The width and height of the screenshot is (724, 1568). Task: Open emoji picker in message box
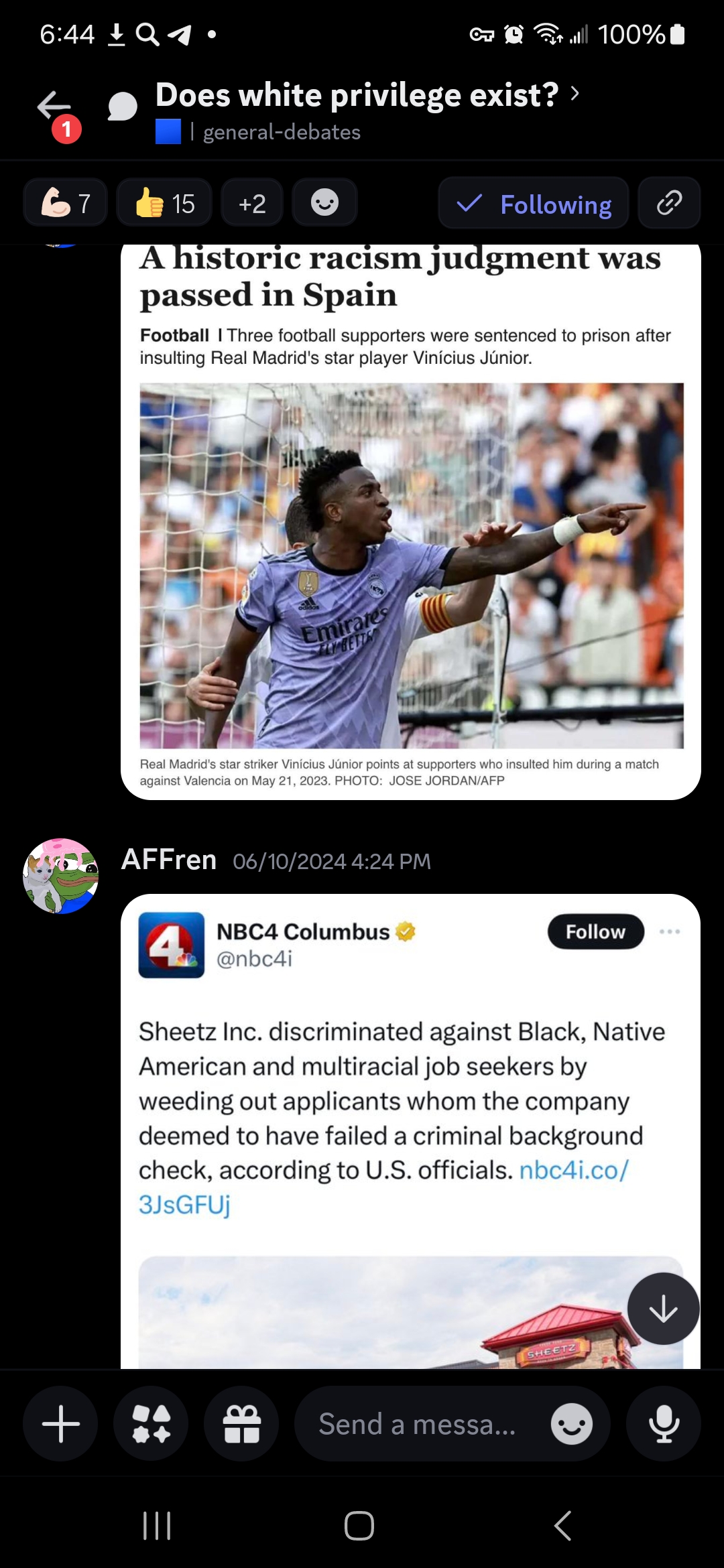pos(572,1424)
